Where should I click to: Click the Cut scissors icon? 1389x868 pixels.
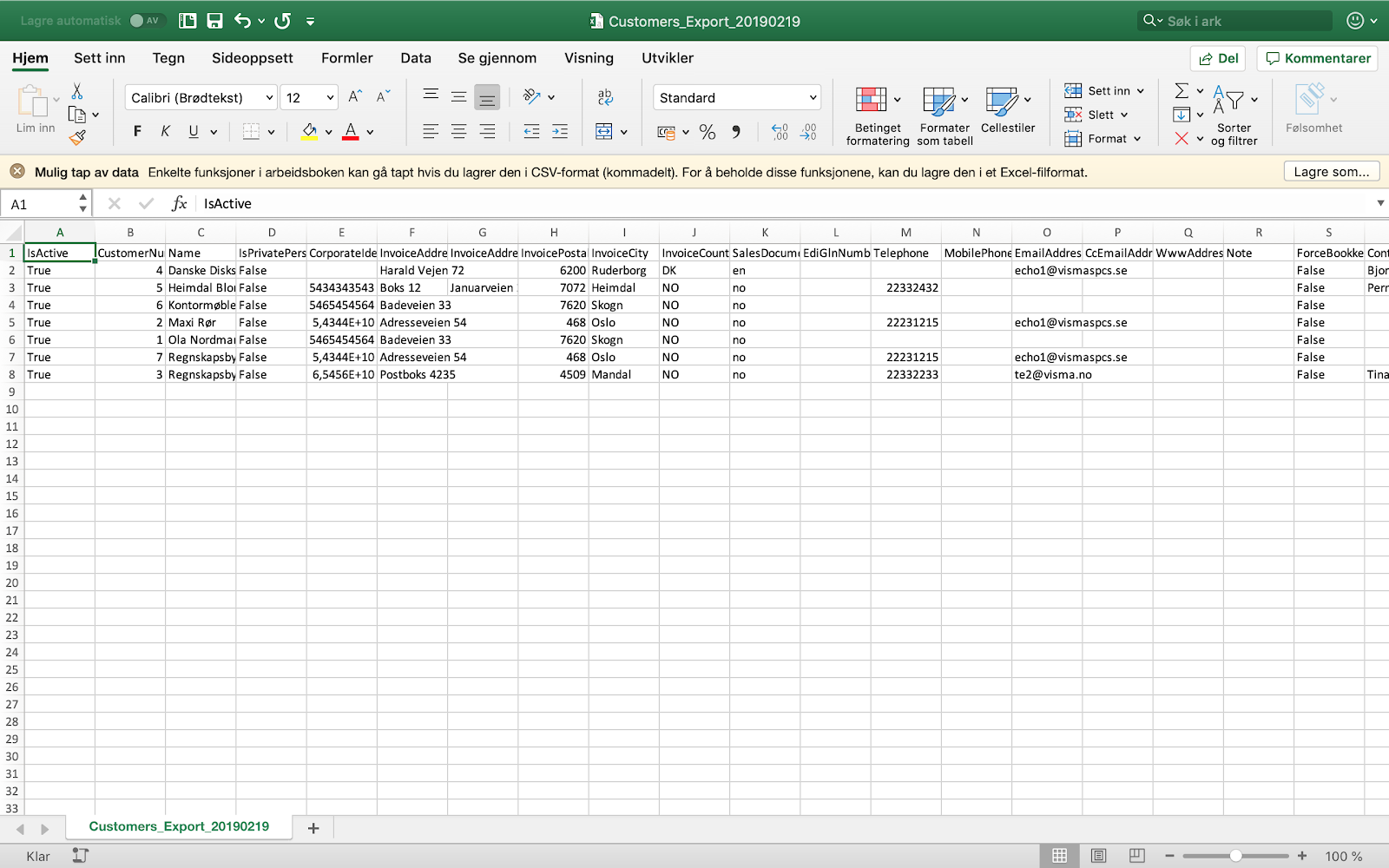click(77, 91)
